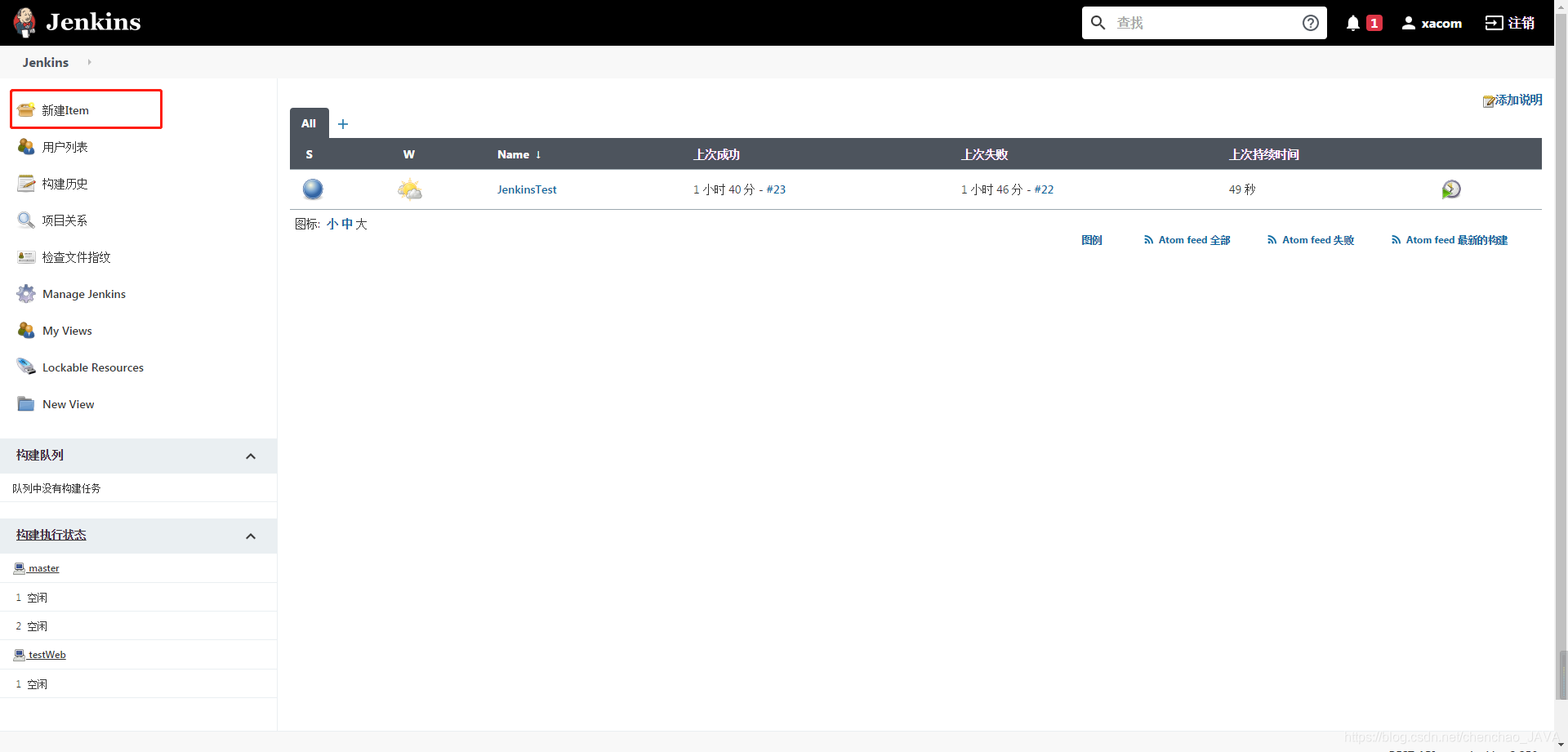This screenshot has width=1568, height=752.
Task: Open My Views in sidebar
Action: (67, 331)
